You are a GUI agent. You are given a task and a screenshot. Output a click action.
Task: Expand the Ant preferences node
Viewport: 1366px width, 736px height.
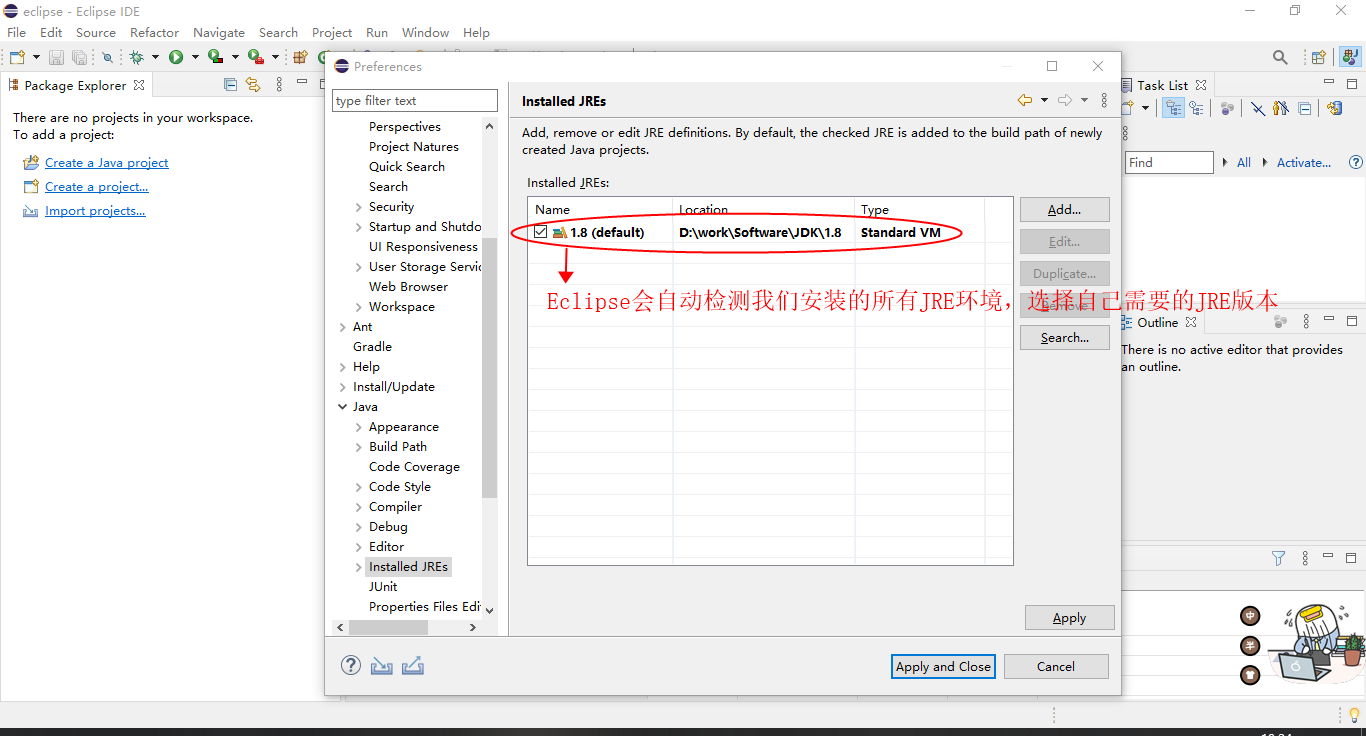click(343, 327)
